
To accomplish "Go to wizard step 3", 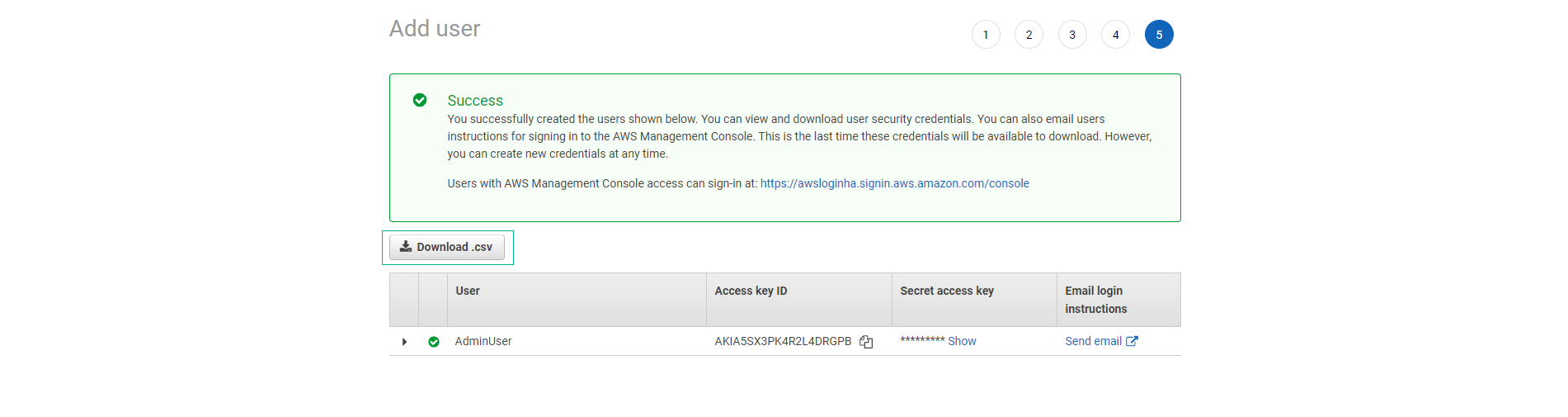I will tap(1072, 35).
